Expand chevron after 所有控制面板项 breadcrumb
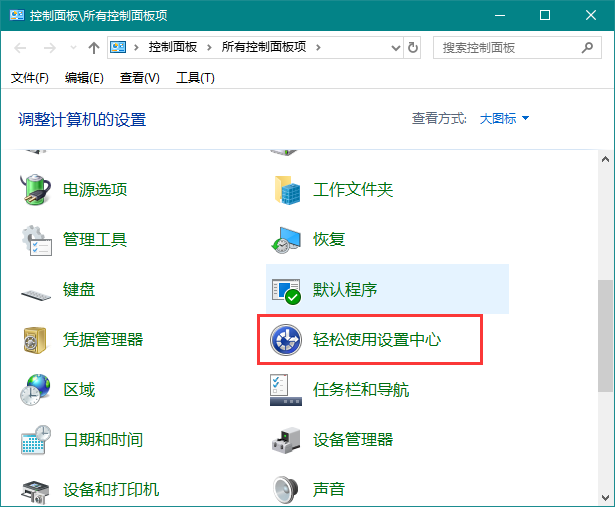This screenshot has height=507, width=615. (x=318, y=47)
